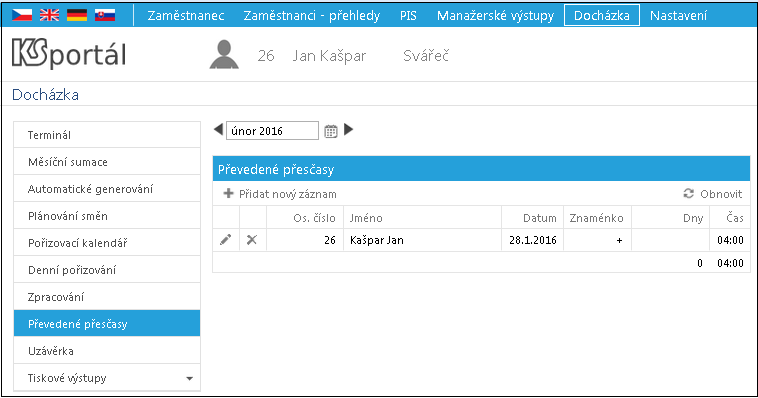
Task: Switch language to Czech flag
Action: [22, 15]
